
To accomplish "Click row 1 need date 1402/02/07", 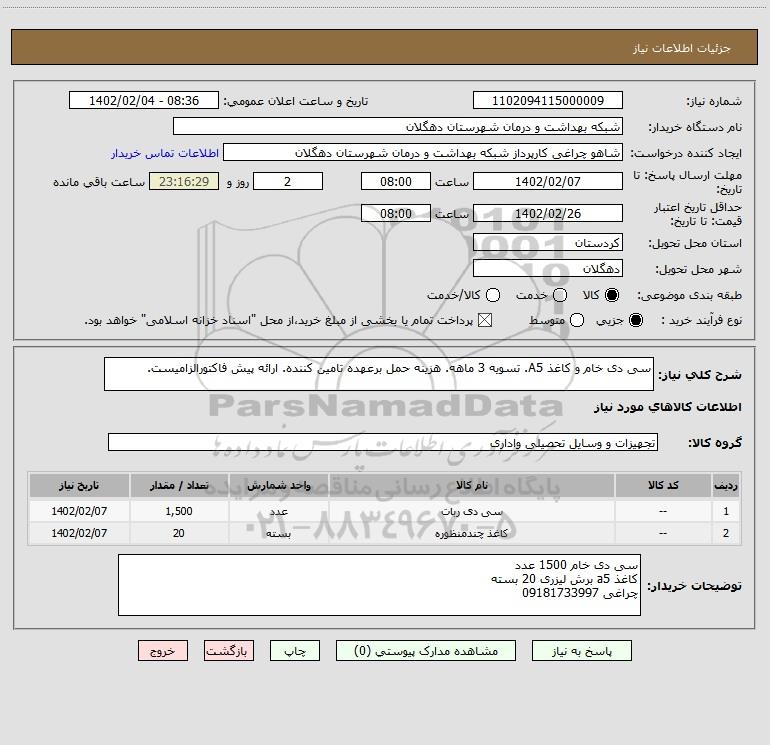I will tap(79, 511).
